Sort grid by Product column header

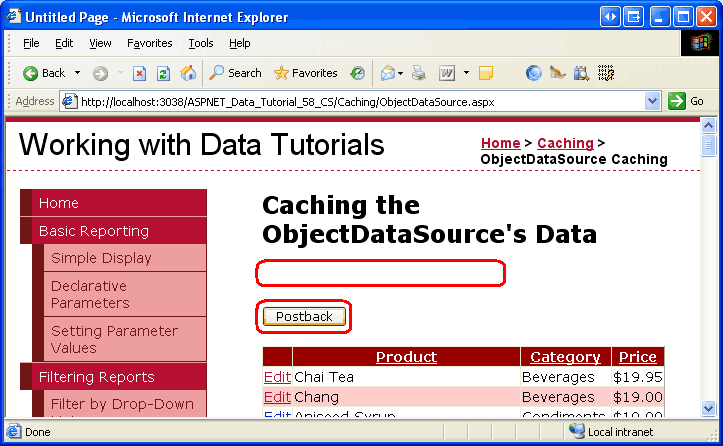(406, 357)
